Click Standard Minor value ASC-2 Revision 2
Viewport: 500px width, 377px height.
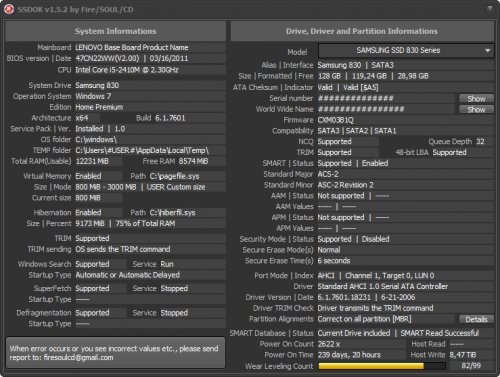click(x=346, y=185)
